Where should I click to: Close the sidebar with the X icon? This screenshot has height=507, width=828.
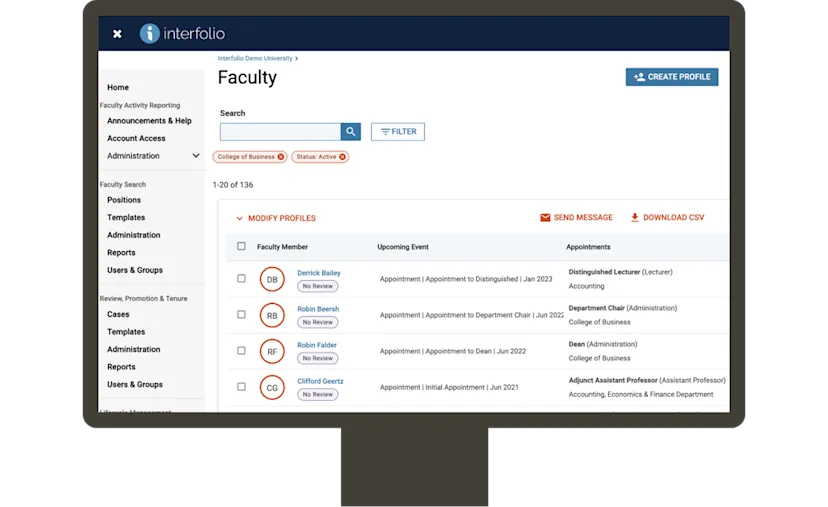117,34
